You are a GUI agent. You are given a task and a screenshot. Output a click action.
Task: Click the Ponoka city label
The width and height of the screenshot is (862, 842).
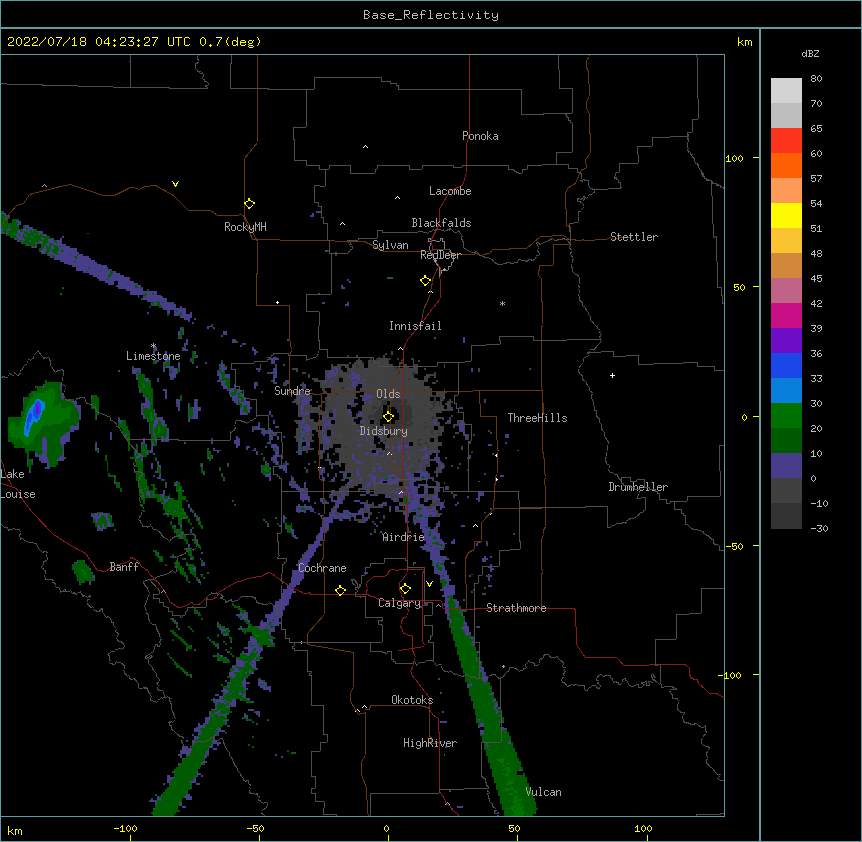(480, 136)
